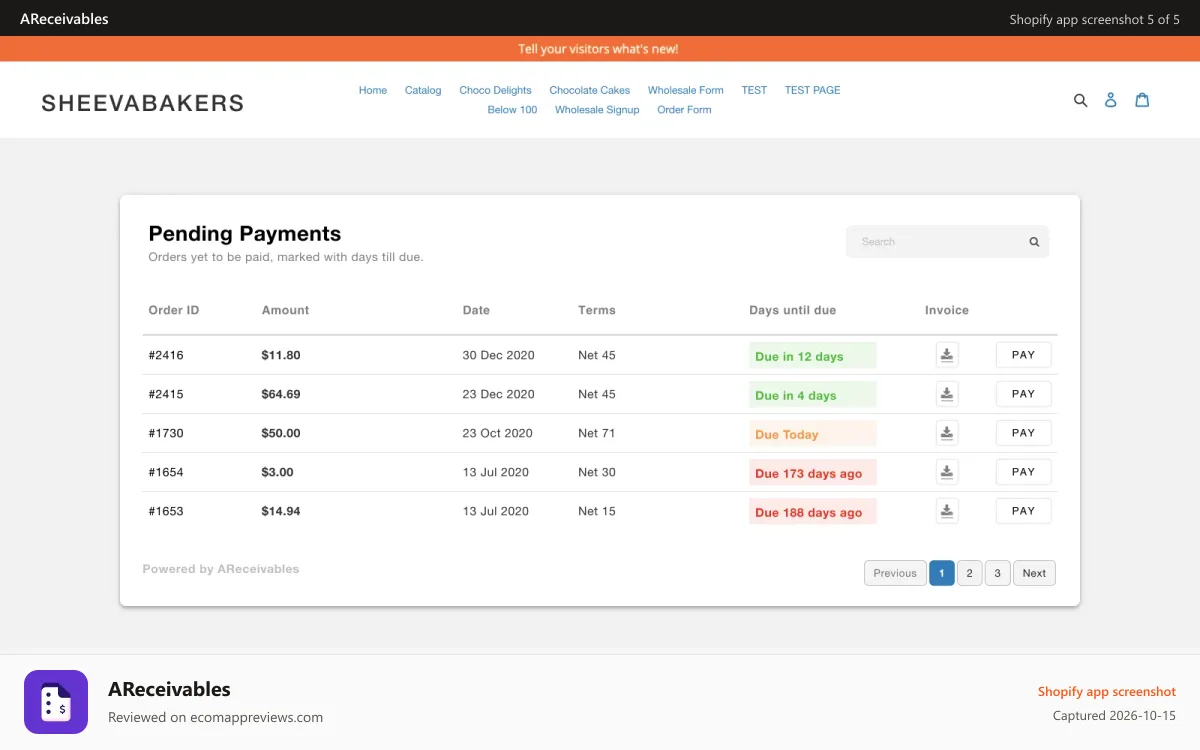1200x750 pixels.
Task: Download invoice for order #2415
Action: pyautogui.click(x=947, y=394)
